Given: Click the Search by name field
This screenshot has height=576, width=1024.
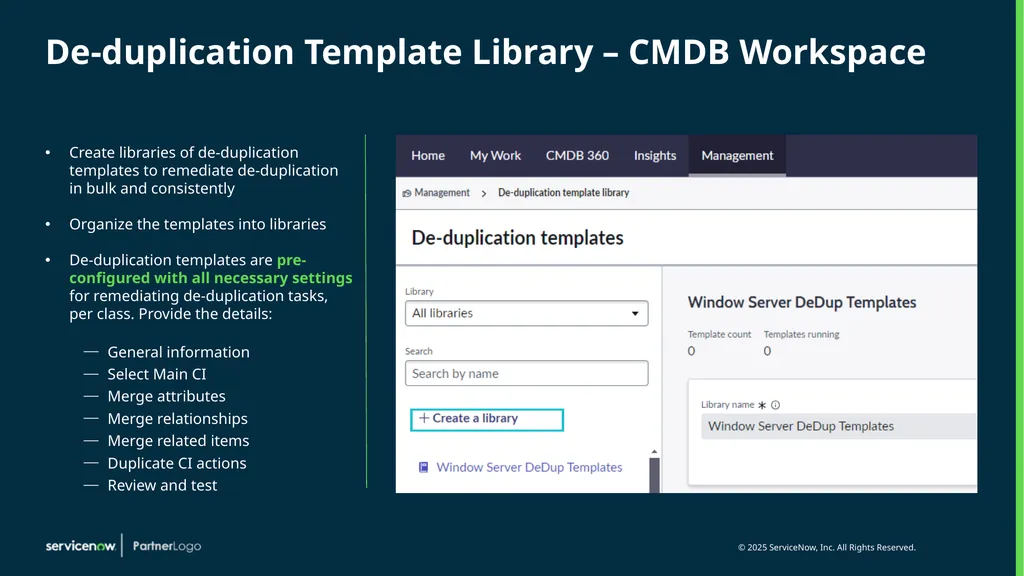Looking at the screenshot, I should pyautogui.click(x=526, y=374).
